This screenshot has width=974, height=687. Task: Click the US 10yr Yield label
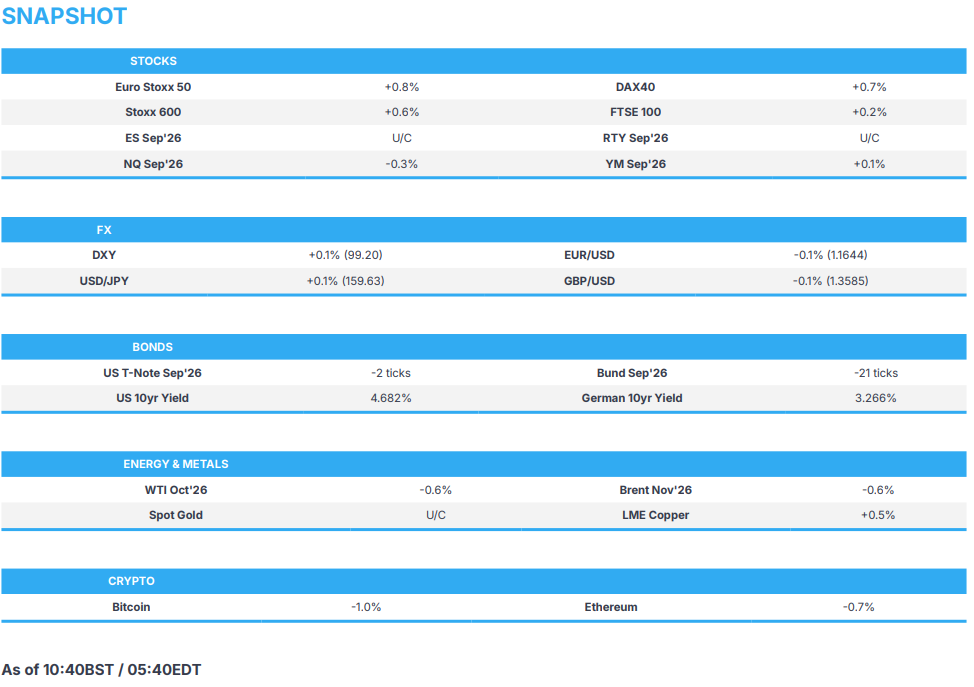[x=152, y=398]
